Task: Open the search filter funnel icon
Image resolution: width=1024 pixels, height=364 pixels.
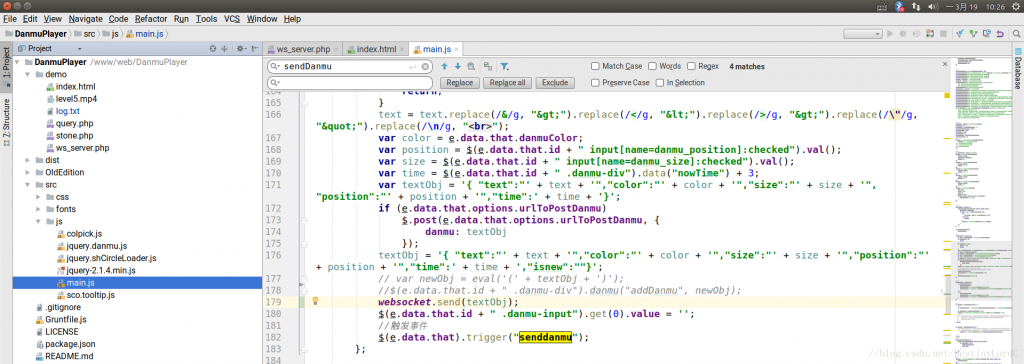Action: [x=504, y=67]
